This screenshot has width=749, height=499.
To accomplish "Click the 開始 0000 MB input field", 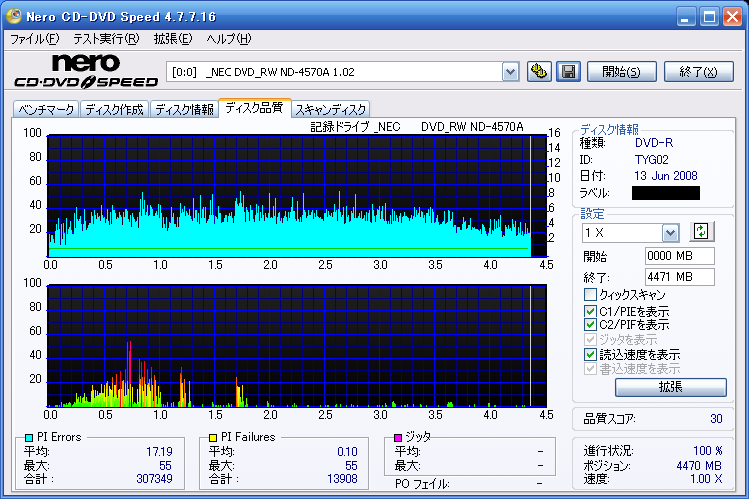I will click(x=679, y=256).
